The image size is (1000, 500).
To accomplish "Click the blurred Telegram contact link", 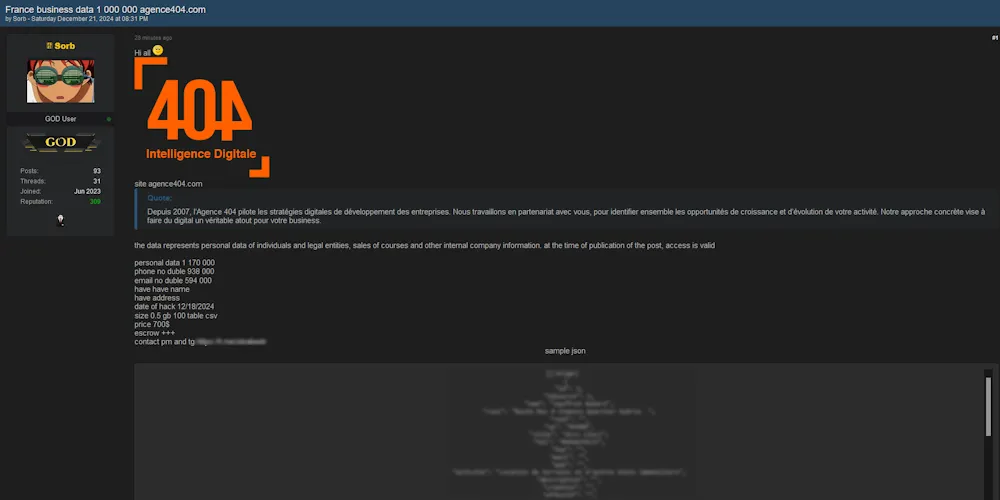I will point(230,342).
